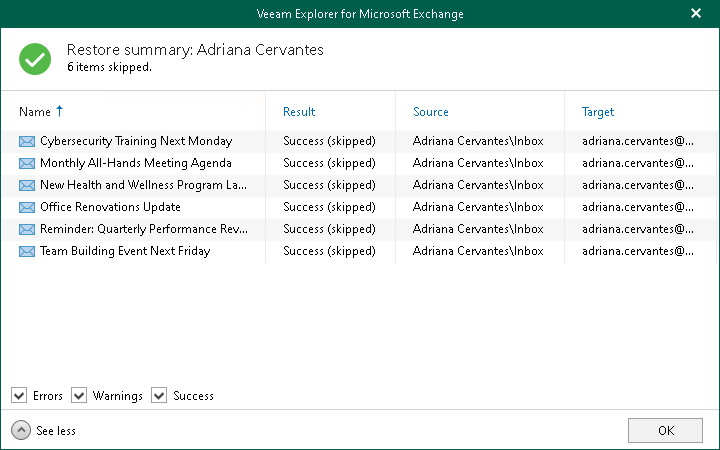Image resolution: width=720 pixels, height=450 pixels.
Task: Sort the list by Result column
Action: [x=299, y=112]
